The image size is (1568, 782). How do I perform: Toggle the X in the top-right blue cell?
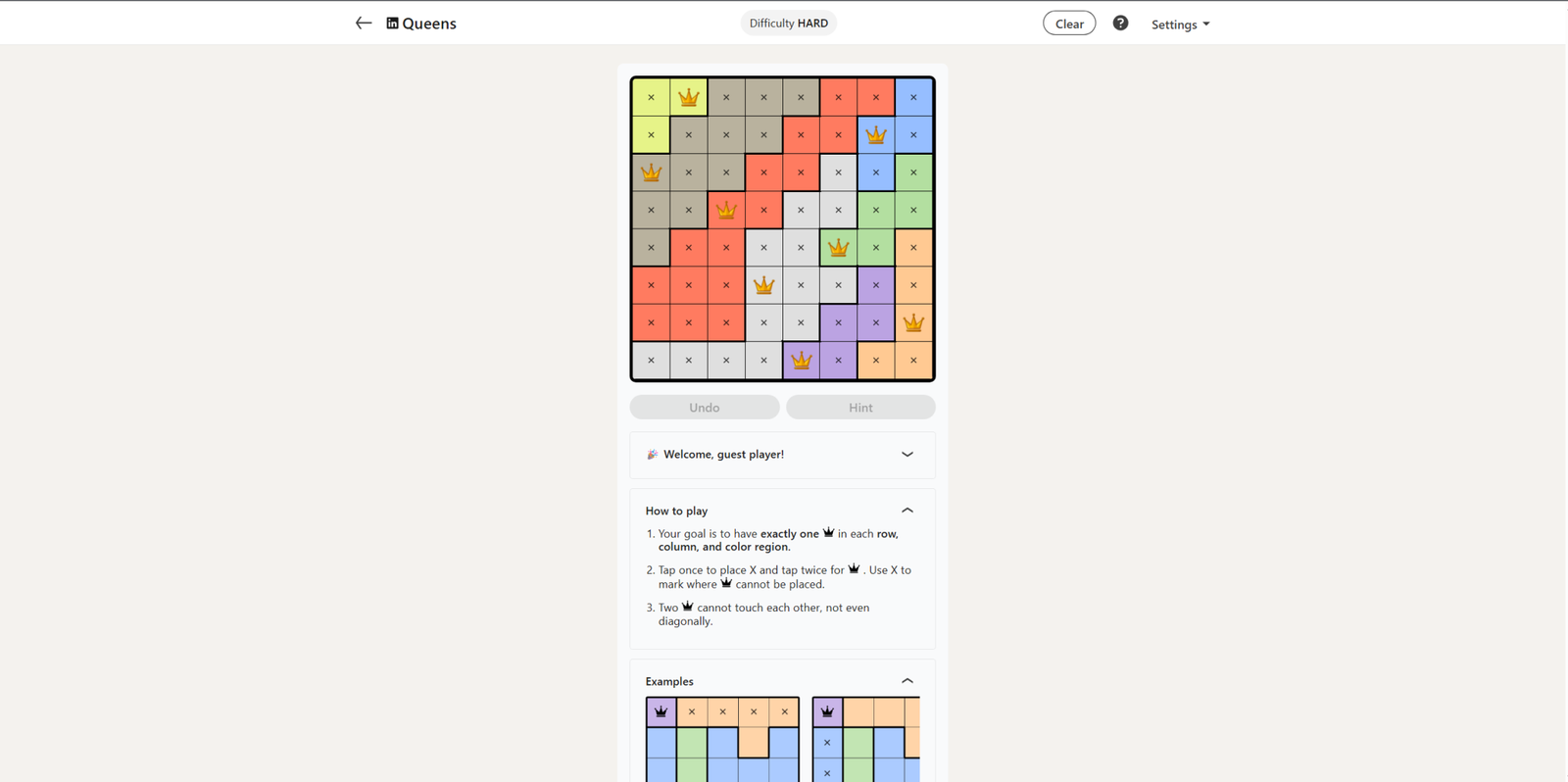pyautogui.click(x=913, y=97)
